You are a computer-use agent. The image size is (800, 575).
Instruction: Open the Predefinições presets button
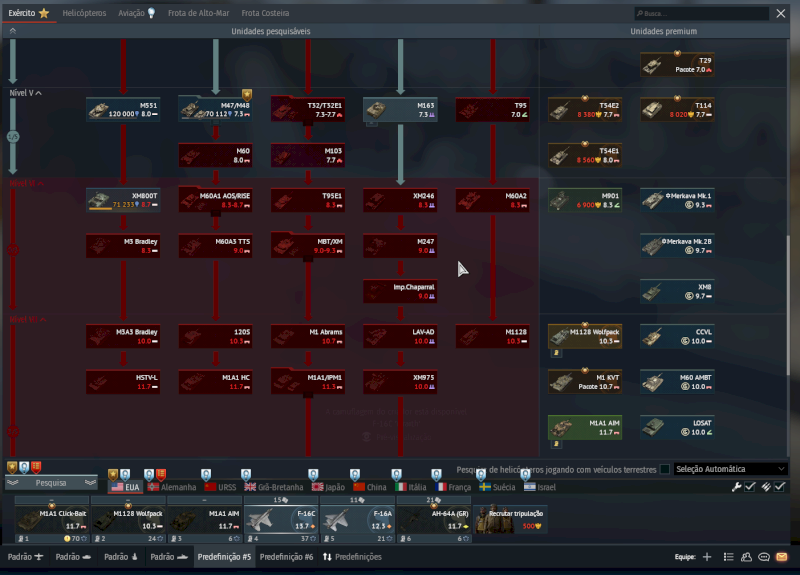coord(351,557)
